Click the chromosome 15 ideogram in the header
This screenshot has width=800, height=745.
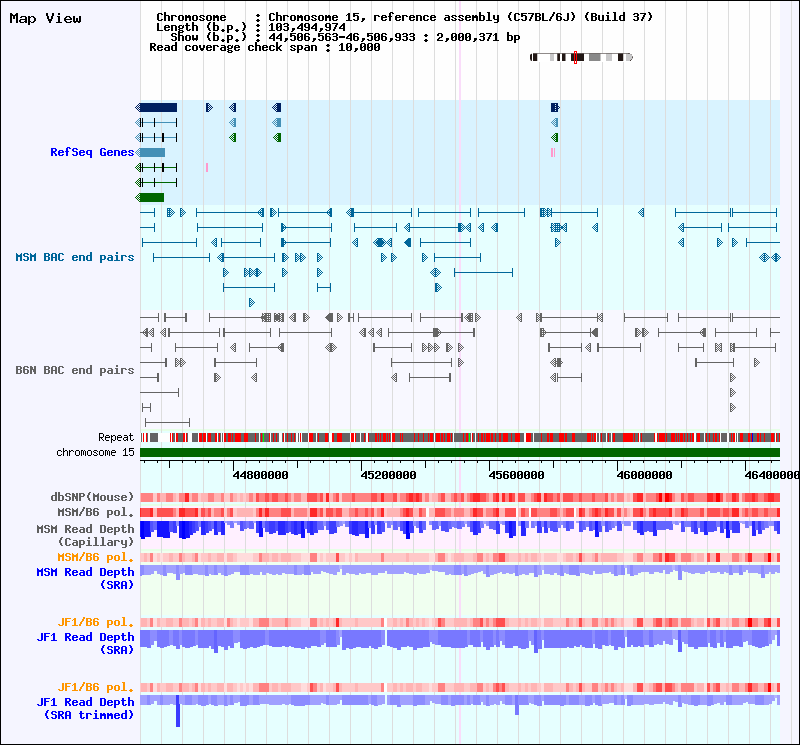pos(581,57)
